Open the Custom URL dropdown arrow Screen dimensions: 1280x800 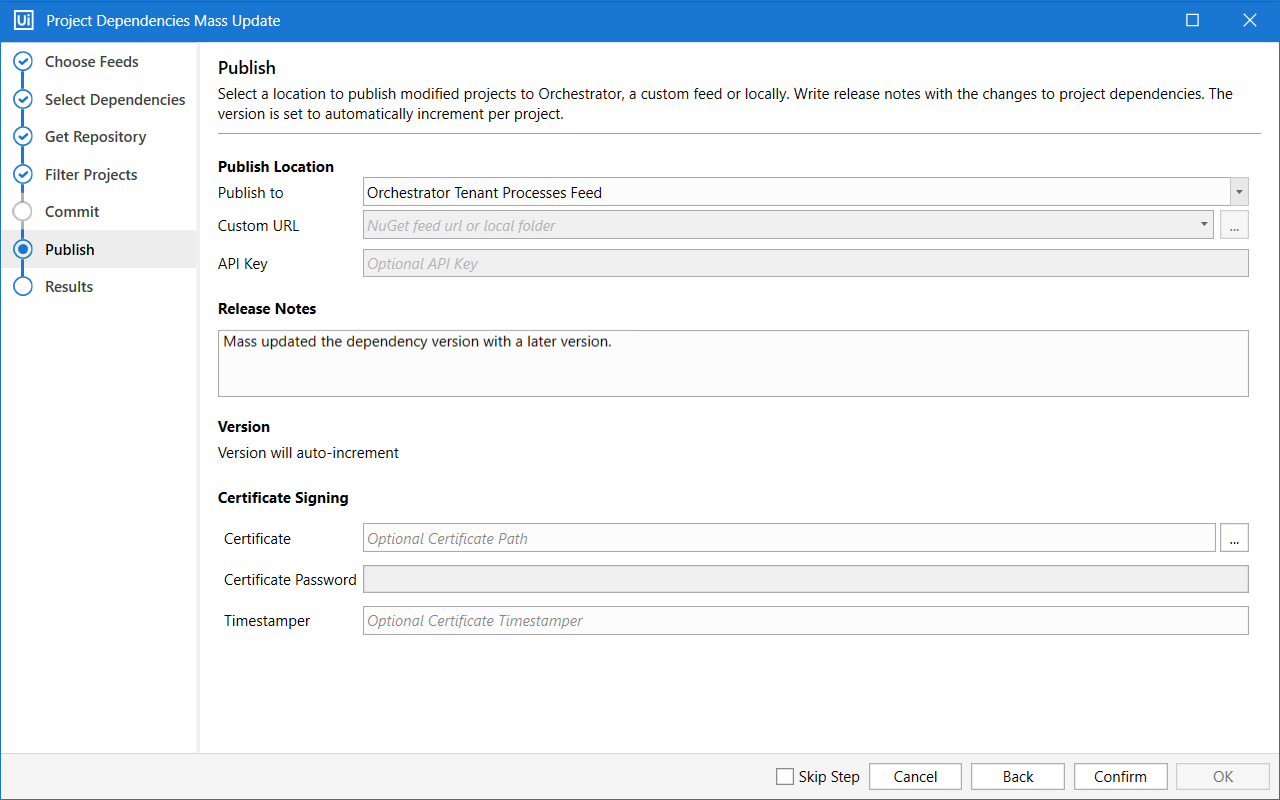tap(1204, 225)
